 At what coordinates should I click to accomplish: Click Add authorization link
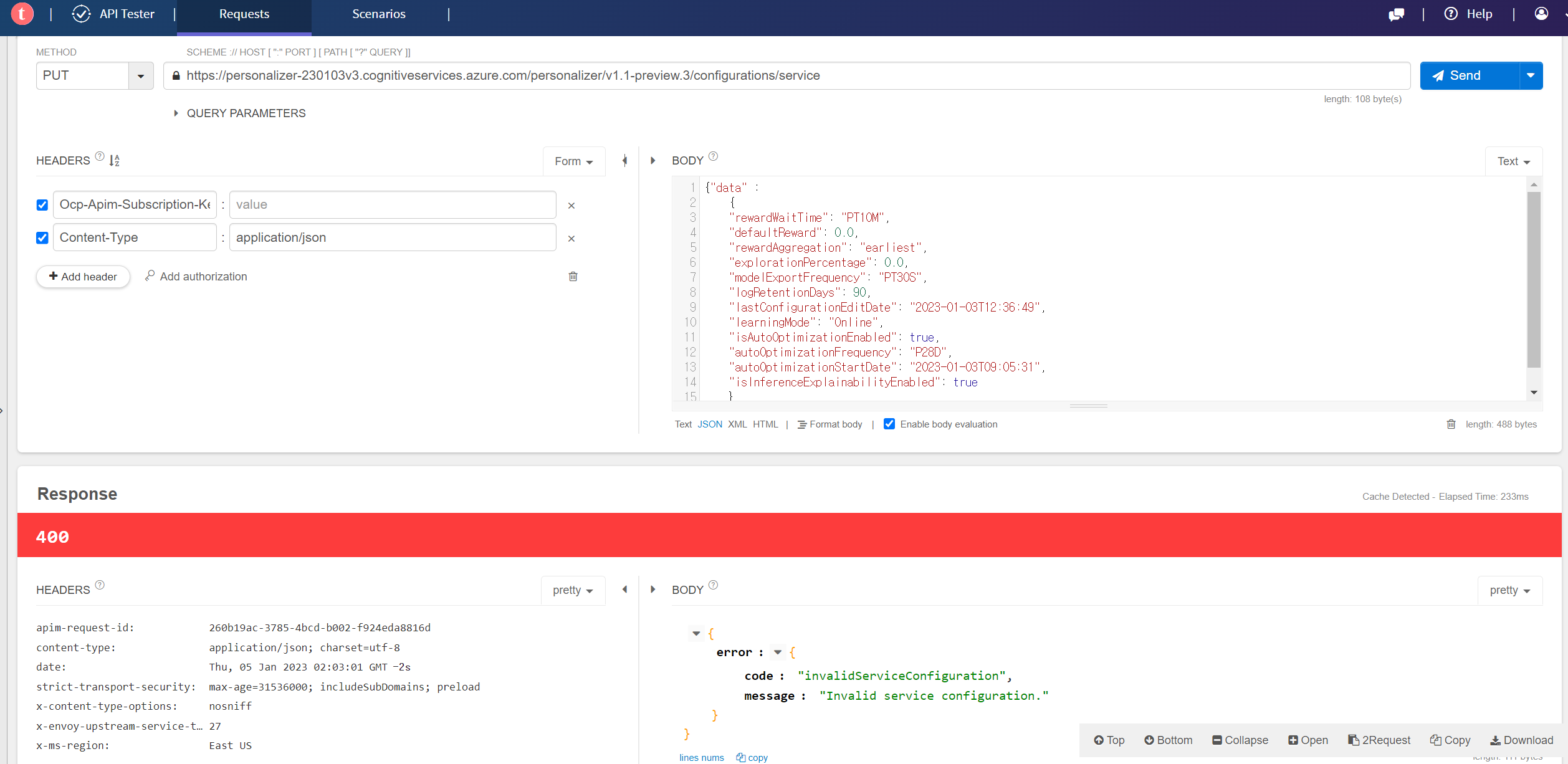pos(196,277)
